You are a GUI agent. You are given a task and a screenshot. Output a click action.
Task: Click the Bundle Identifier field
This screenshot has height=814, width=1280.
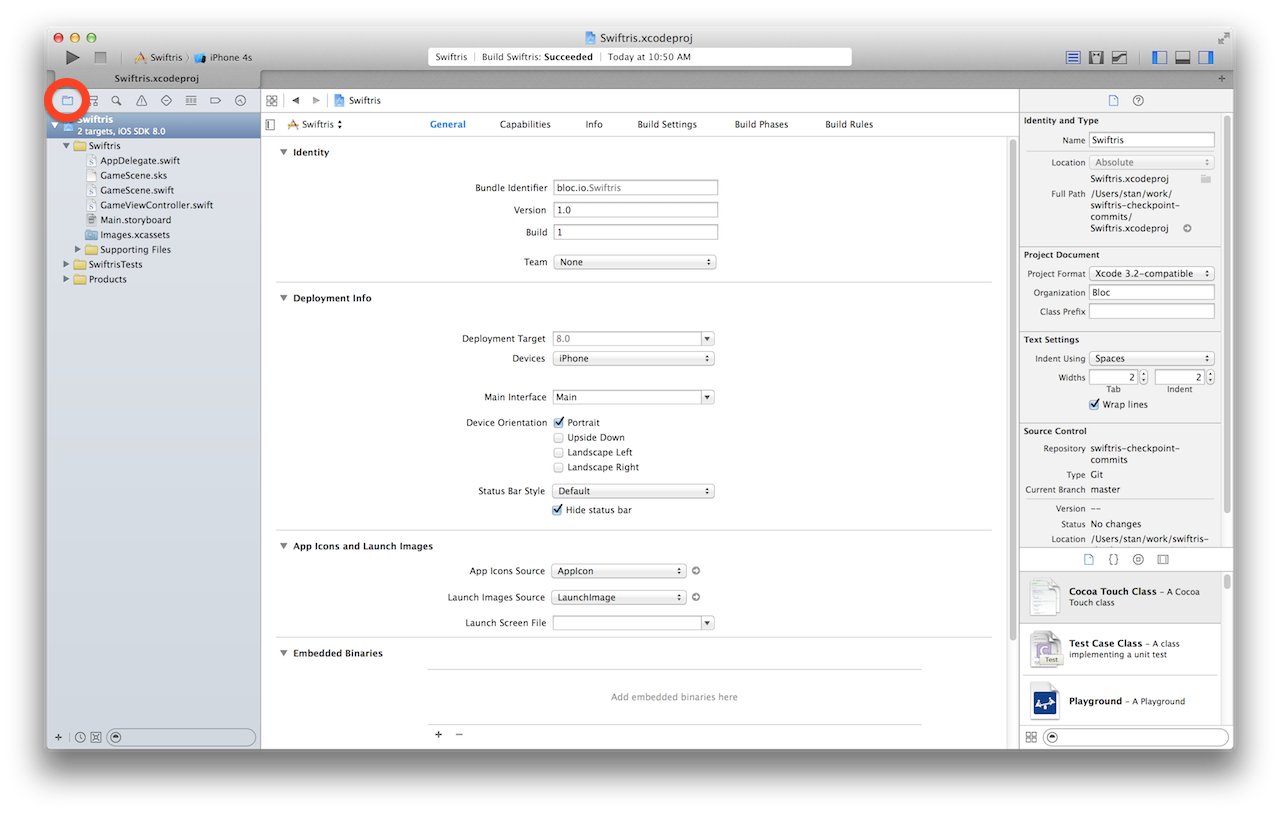click(635, 188)
